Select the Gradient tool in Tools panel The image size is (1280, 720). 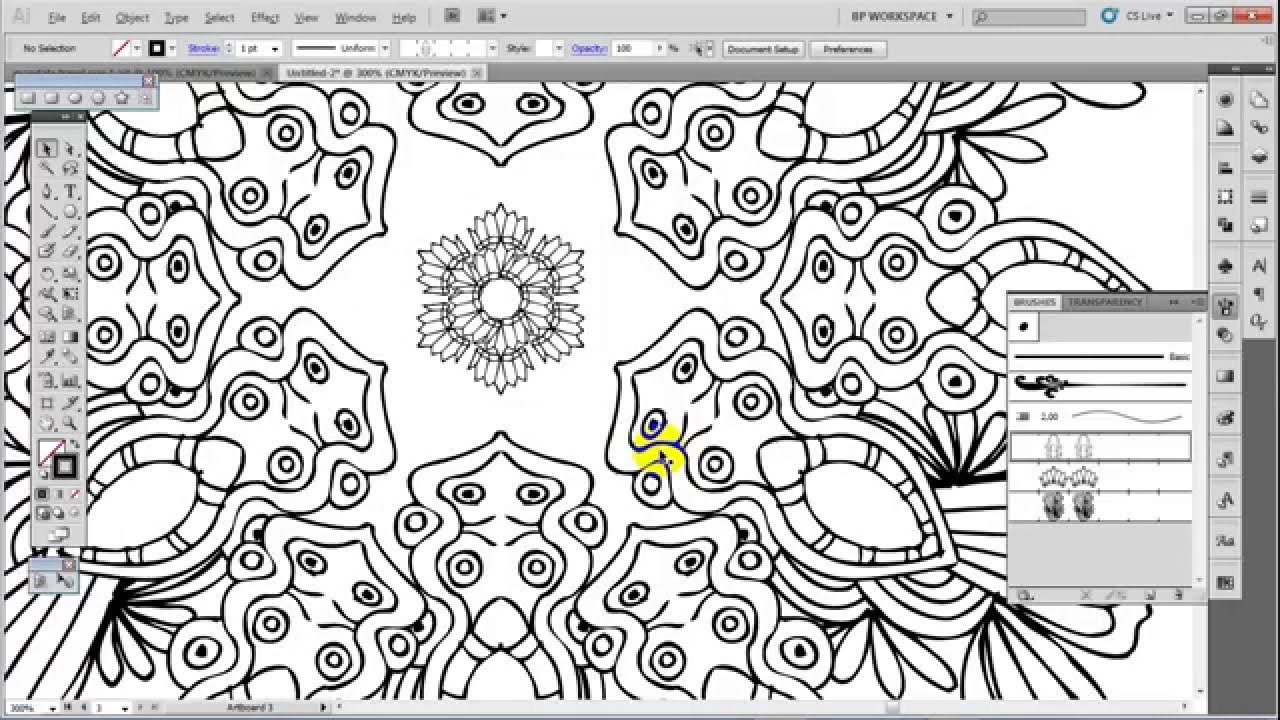(71, 337)
